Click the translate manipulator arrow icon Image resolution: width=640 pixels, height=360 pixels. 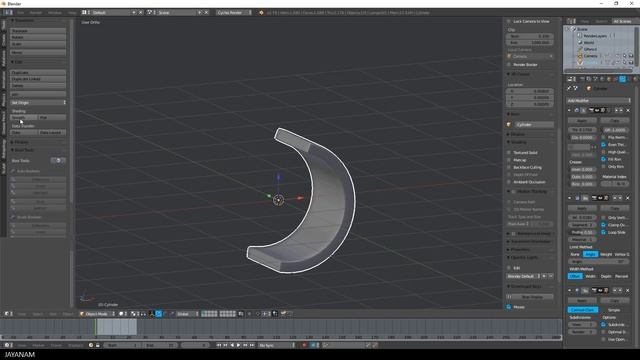point(159,314)
